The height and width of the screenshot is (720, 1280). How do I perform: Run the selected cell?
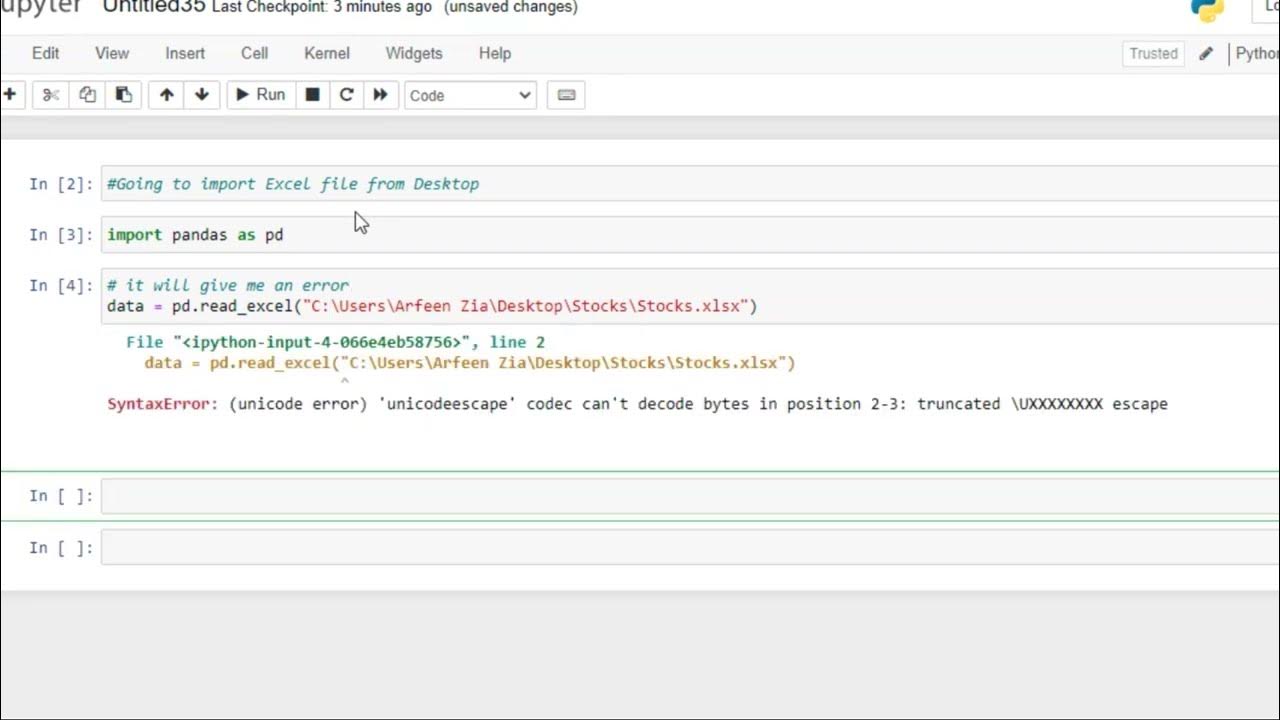pos(260,95)
